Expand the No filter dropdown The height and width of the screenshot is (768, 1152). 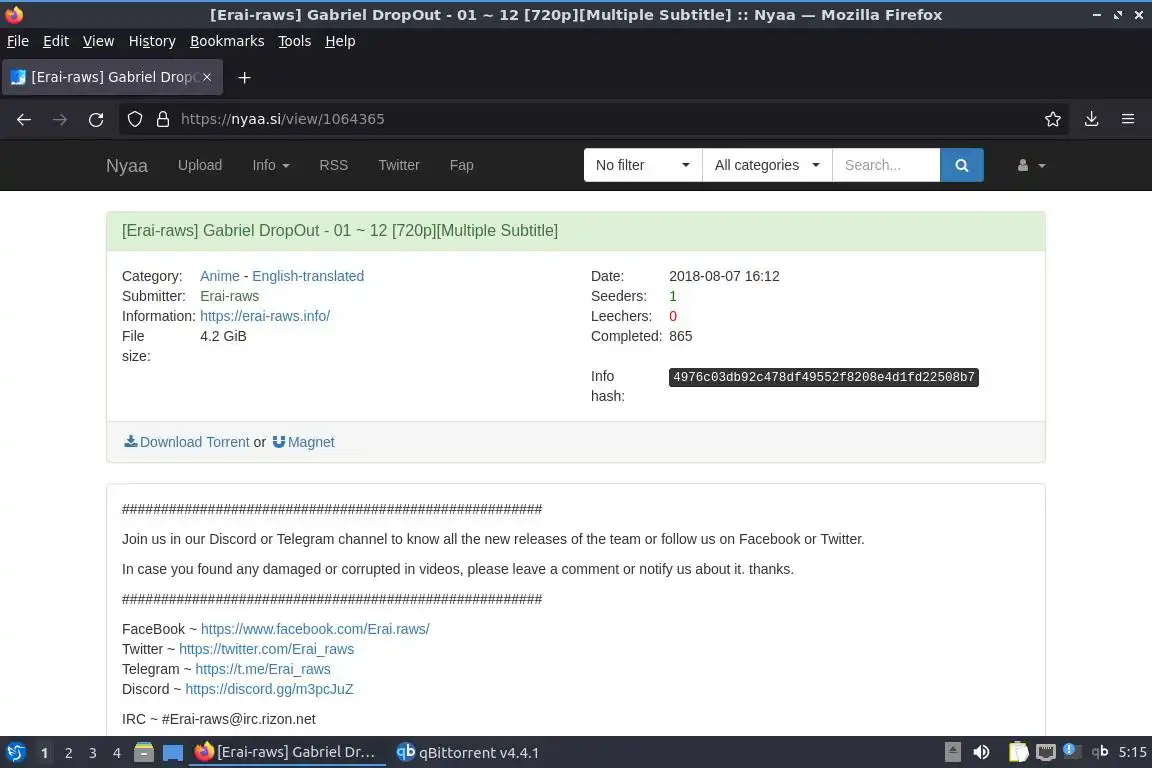pyautogui.click(x=643, y=165)
